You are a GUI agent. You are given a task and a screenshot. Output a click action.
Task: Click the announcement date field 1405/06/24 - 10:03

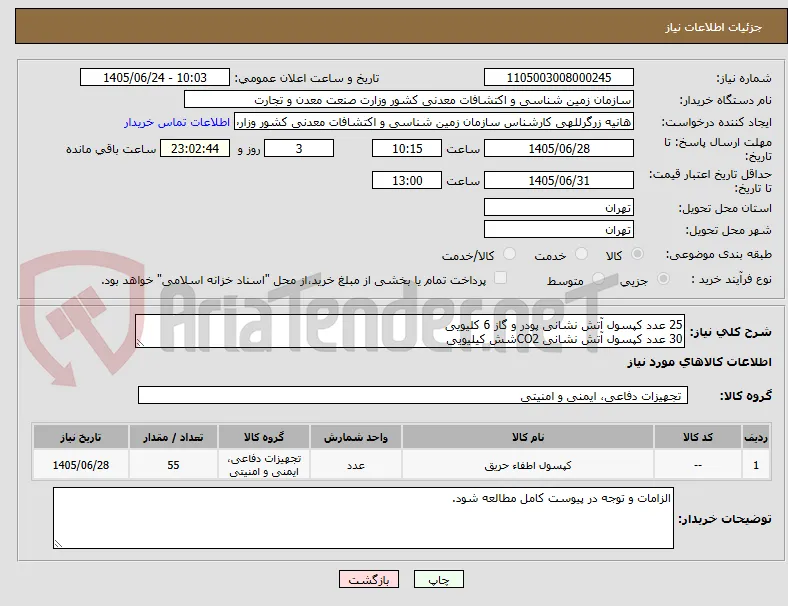pyautogui.click(x=155, y=77)
